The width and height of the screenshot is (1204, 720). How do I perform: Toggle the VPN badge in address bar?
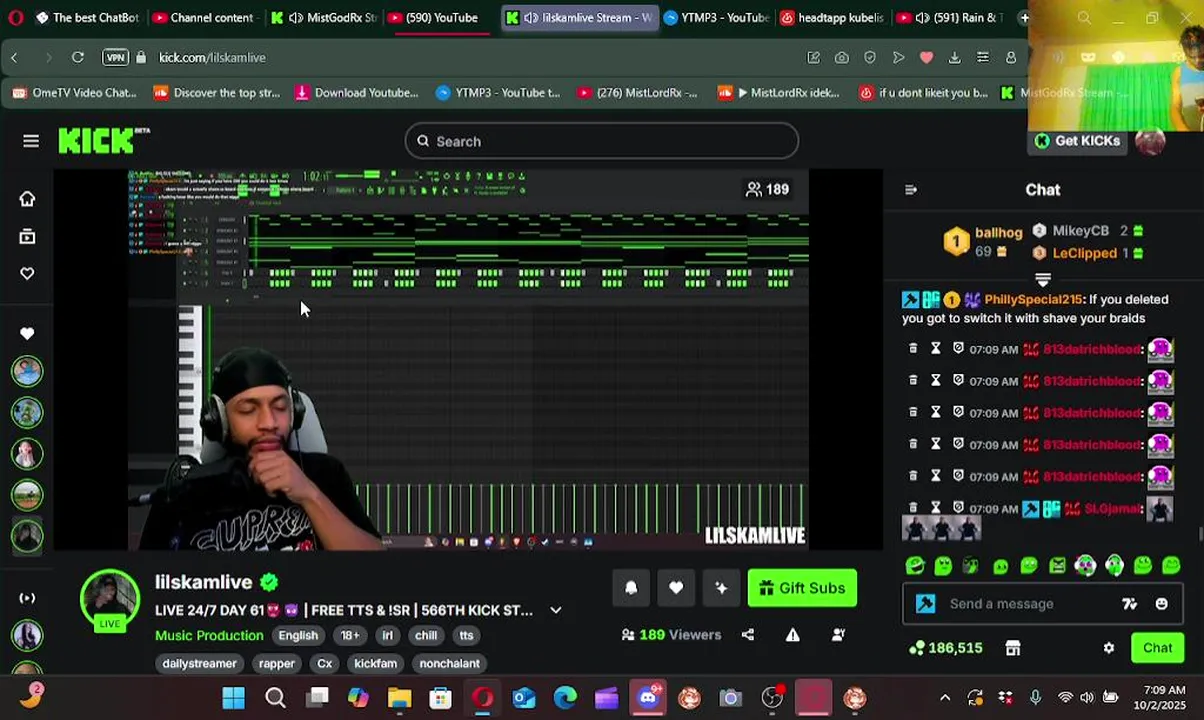(115, 58)
